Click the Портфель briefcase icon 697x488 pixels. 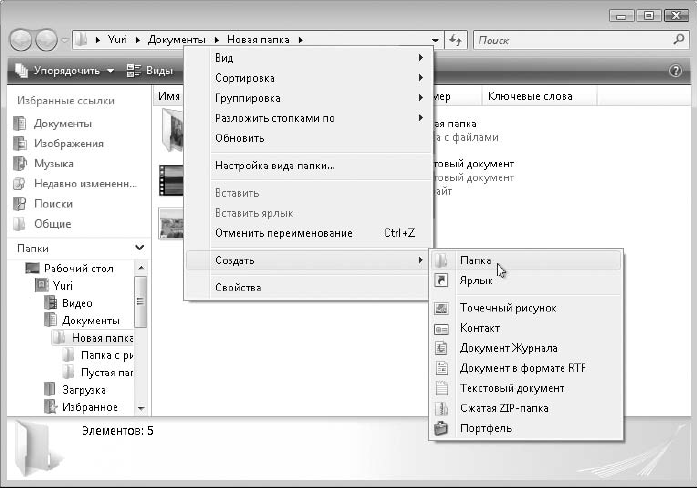(x=441, y=428)
